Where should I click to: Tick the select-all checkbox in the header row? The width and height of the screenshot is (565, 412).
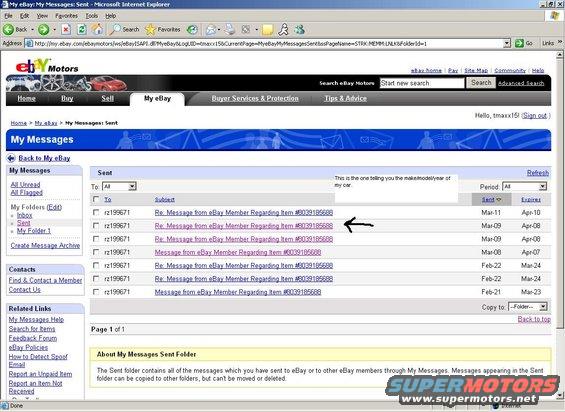click(96, 199)
